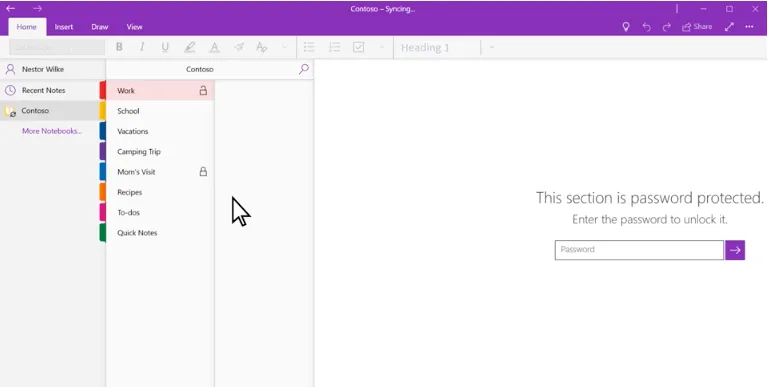
Task: Submit password with purple arrow button
Action: [x=735, y=250]
